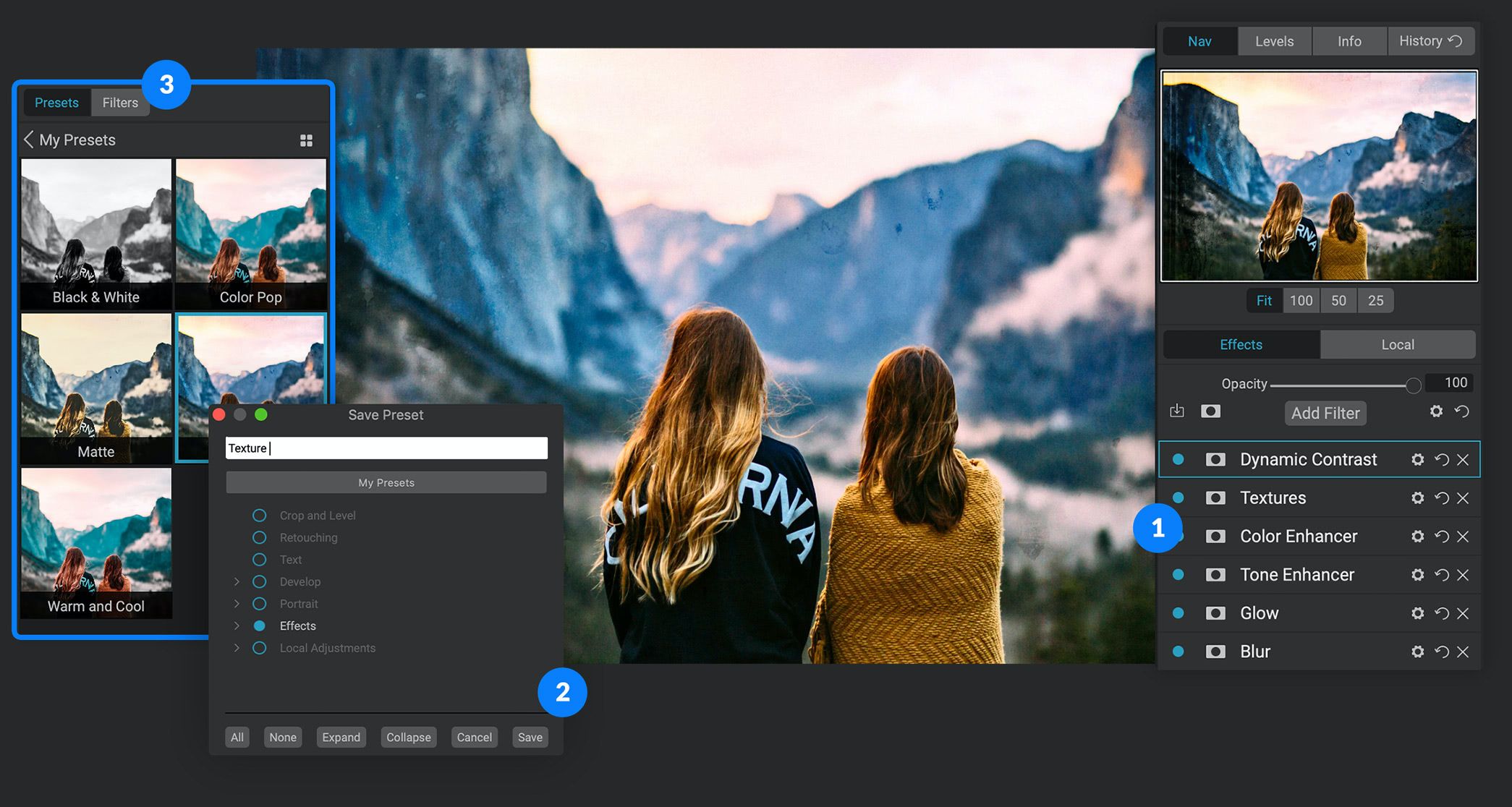Screen dimensions: 1512x807
Task: Click the Cancel button in Save Preset dialog
Action: click(473, 737)
